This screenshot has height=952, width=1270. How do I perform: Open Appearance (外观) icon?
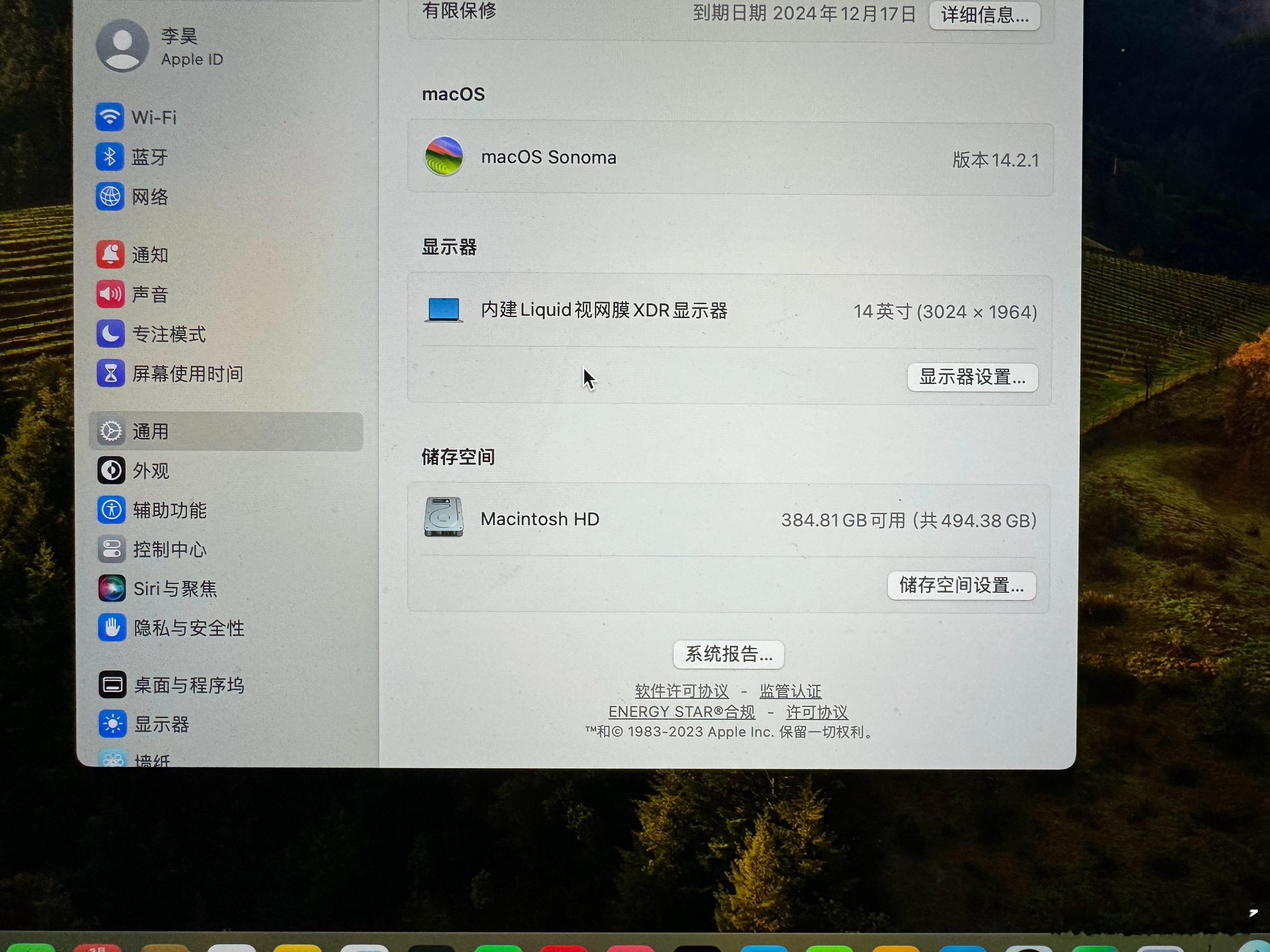112,471
